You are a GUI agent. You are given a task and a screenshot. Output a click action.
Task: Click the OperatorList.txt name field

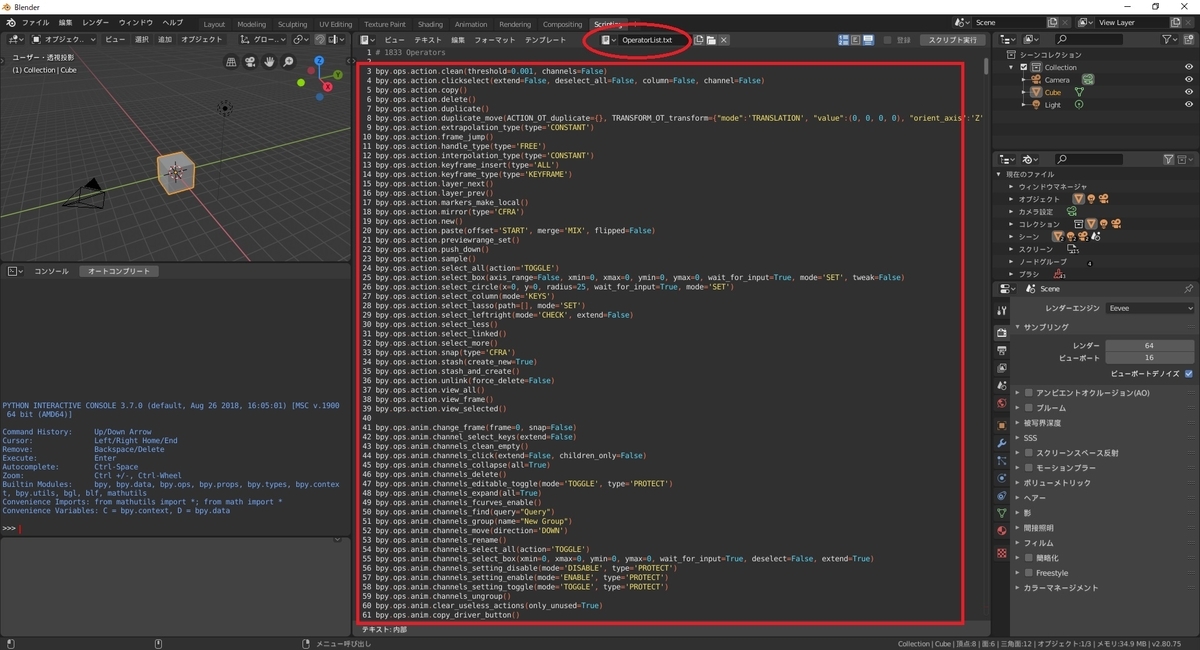tap(655, 40)
